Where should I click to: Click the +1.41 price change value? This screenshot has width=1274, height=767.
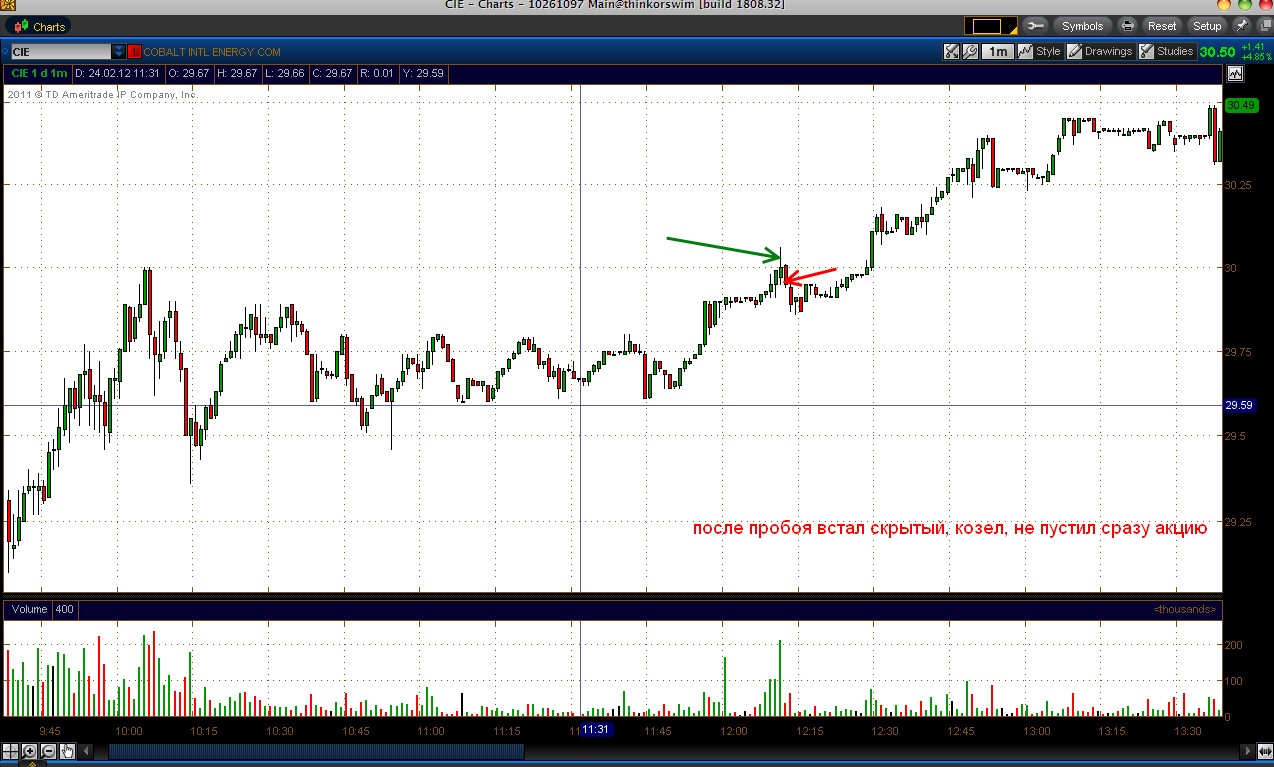coord(1252,47)
